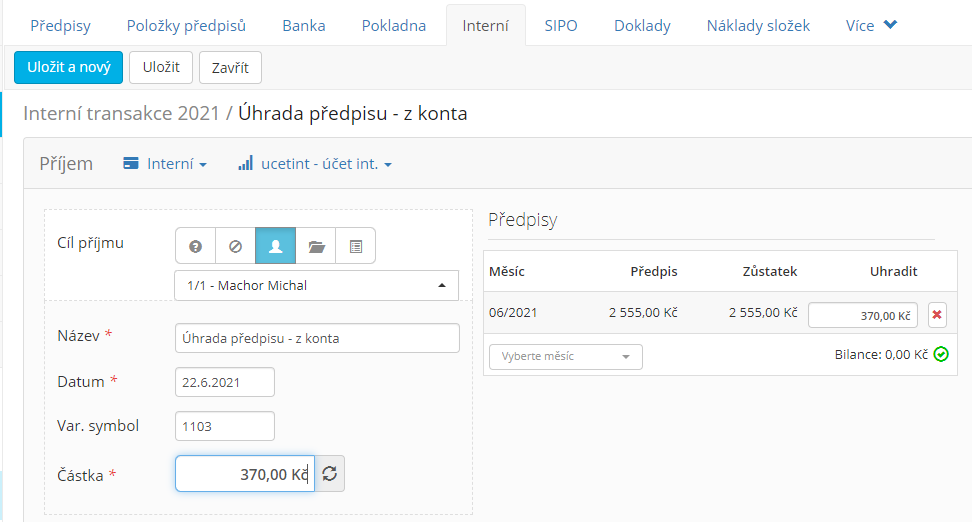972x522 pixels.
Task: Click the 06/2021 month cell
Action: 513,312
